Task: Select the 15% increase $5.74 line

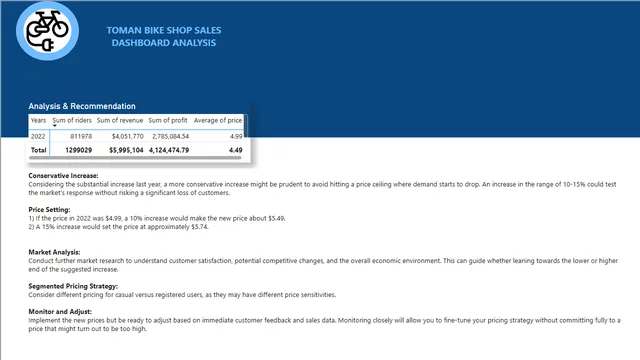Action: (x=118, y=227)
